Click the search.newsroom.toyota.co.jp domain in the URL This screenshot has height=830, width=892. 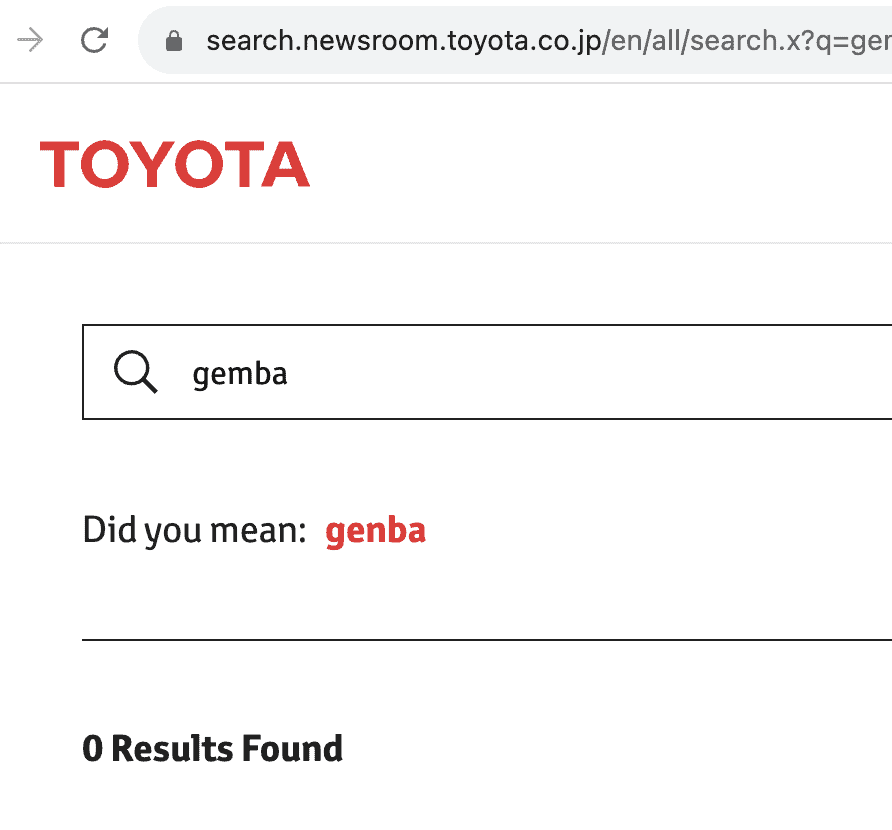pos(404,42)
